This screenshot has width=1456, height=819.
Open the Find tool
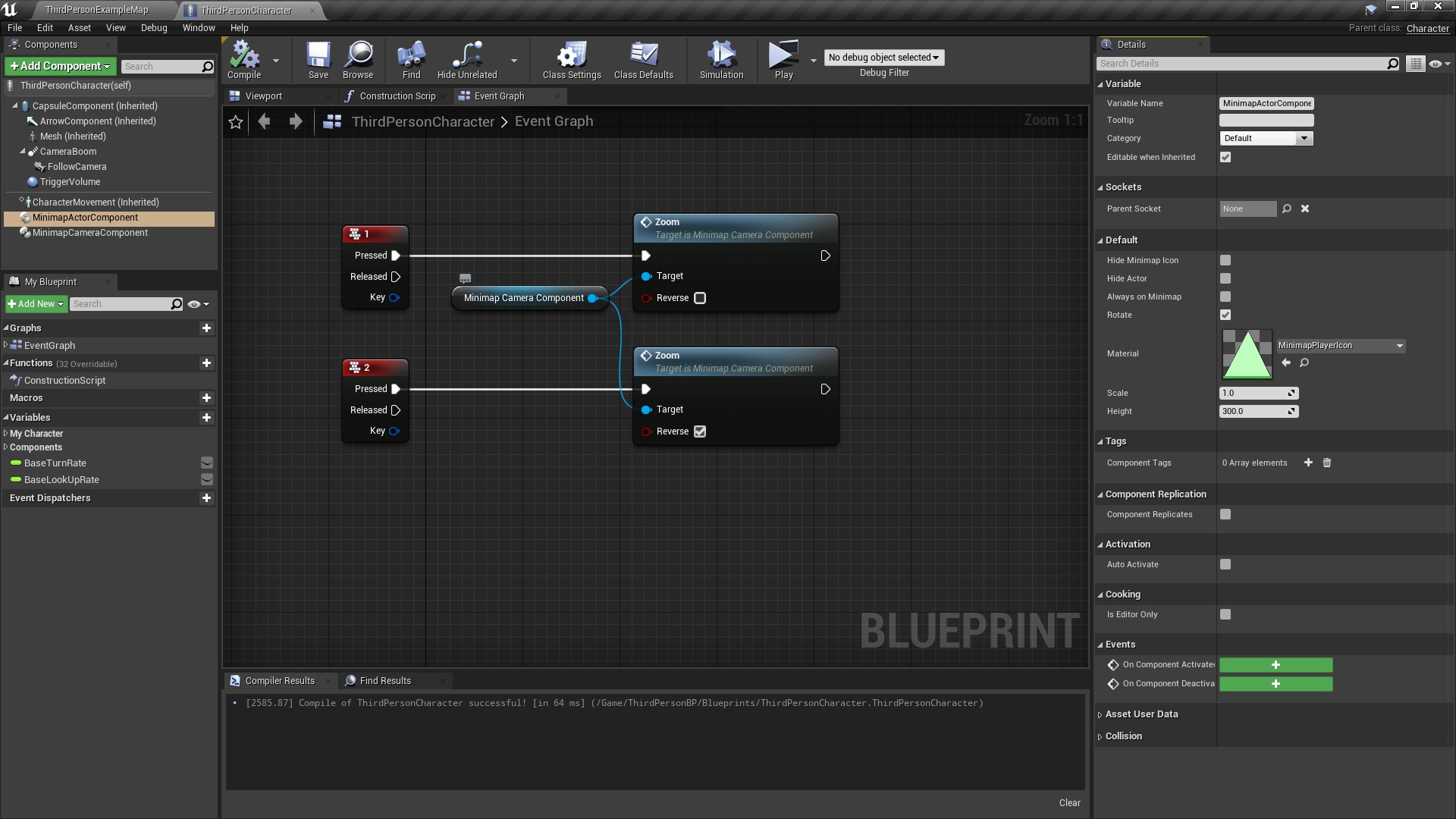coord(410,60)
